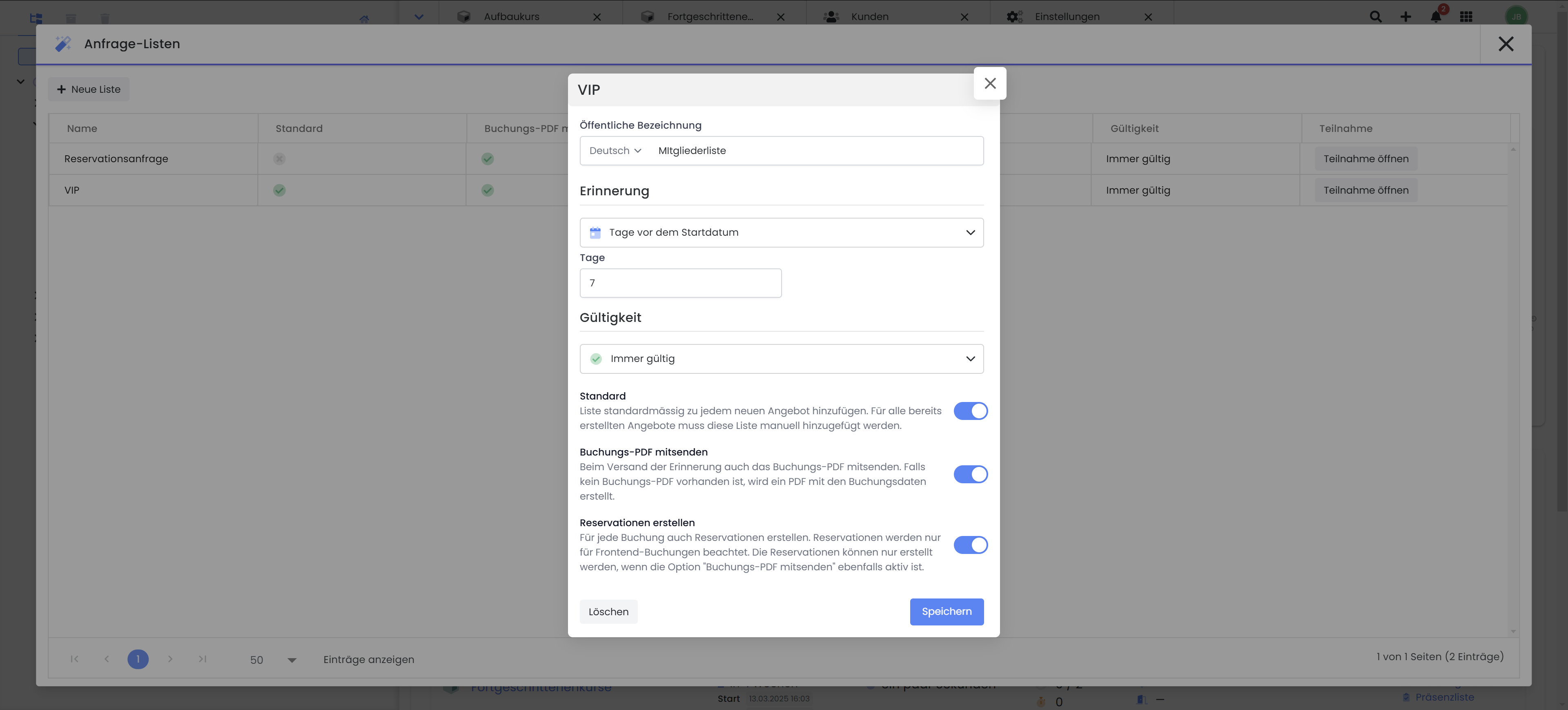Click the Tage number input field
1568x710 pixels.
click(x=680, y=283)
